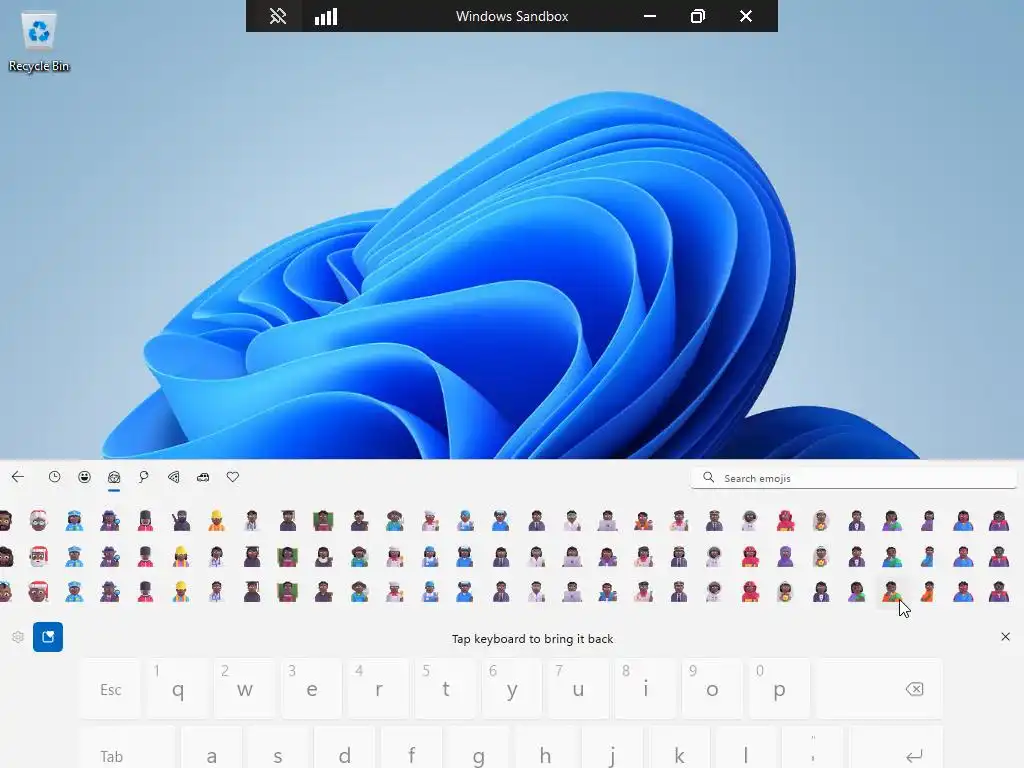This screenshot has height=768, width=1024.
Task: Tap the a key
Action: (212, 748)
